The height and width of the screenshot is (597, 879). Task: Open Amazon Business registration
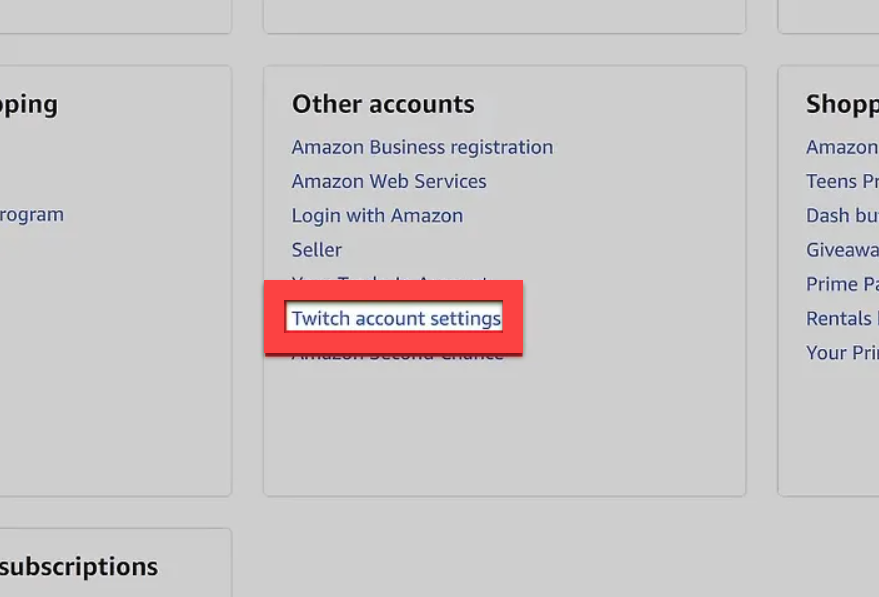click(x=422, y=147)
